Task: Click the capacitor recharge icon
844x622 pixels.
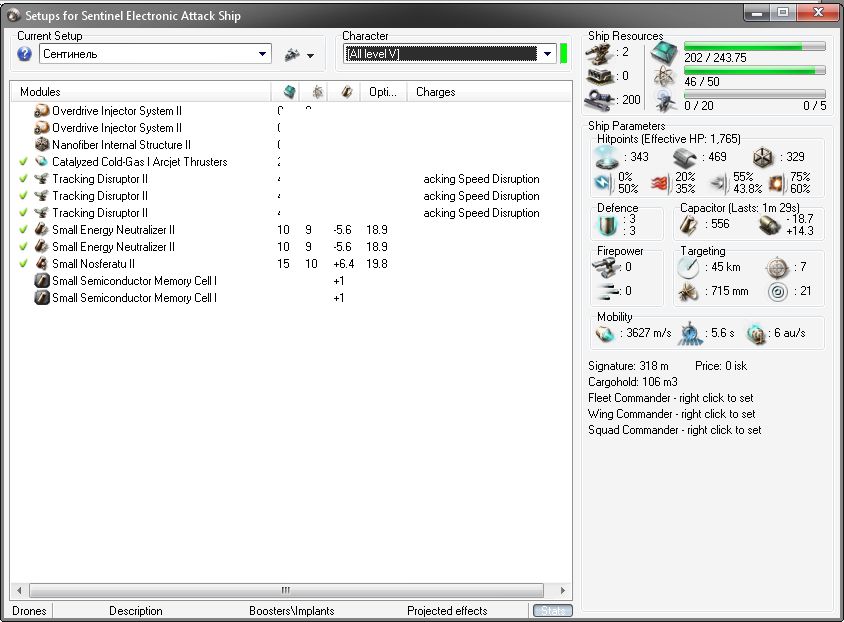Action: point(770,225)
